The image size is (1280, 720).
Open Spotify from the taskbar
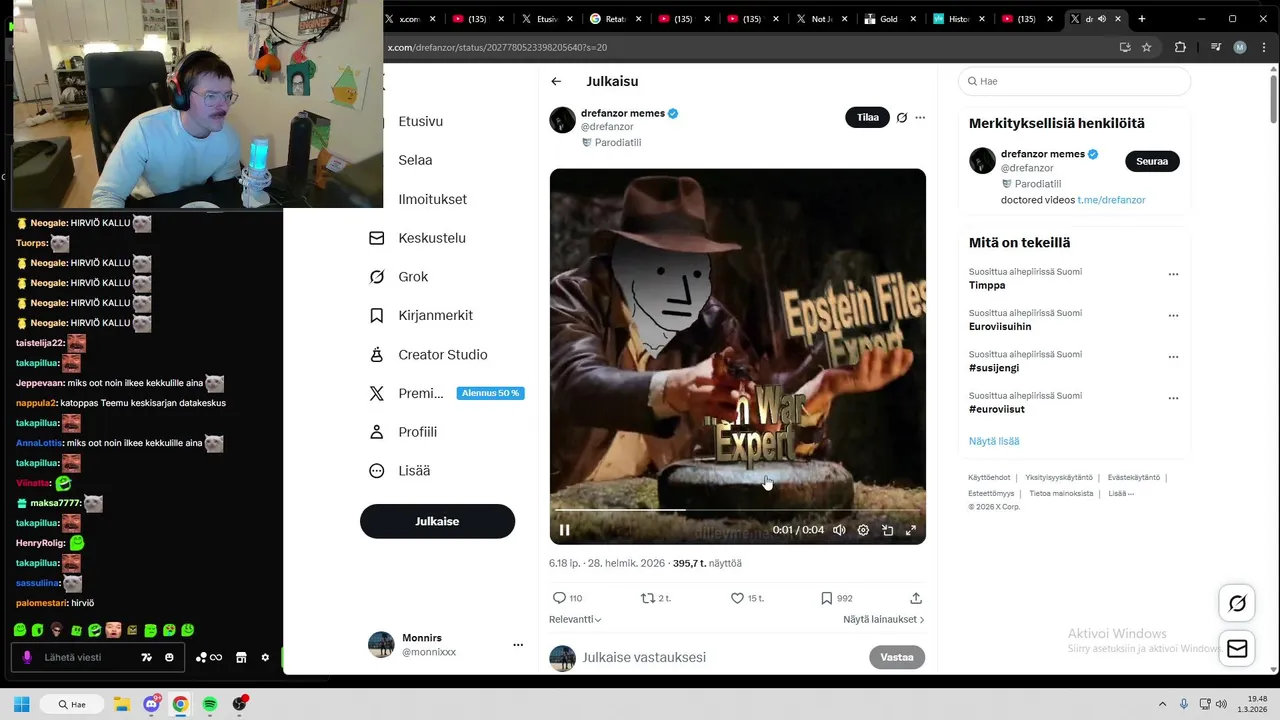pyautogui.click(x=210, y=704)
